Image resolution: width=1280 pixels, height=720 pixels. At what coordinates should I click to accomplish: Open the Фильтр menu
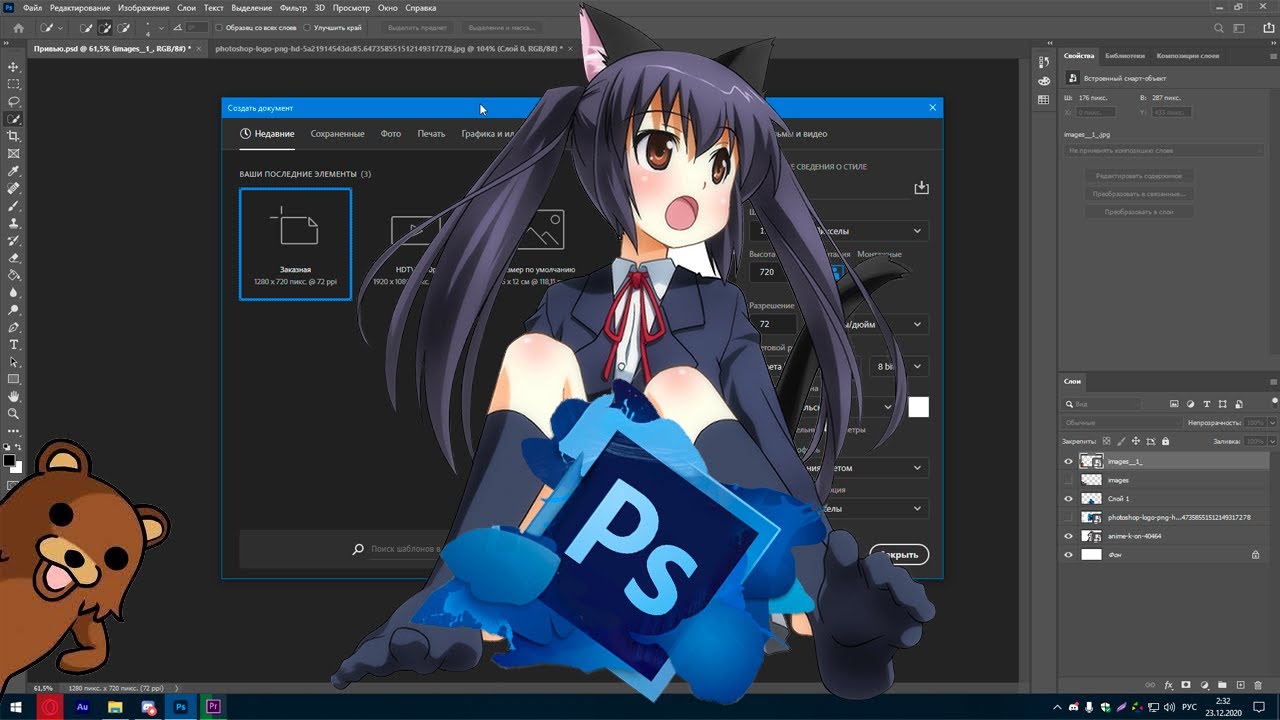(293, 7)
